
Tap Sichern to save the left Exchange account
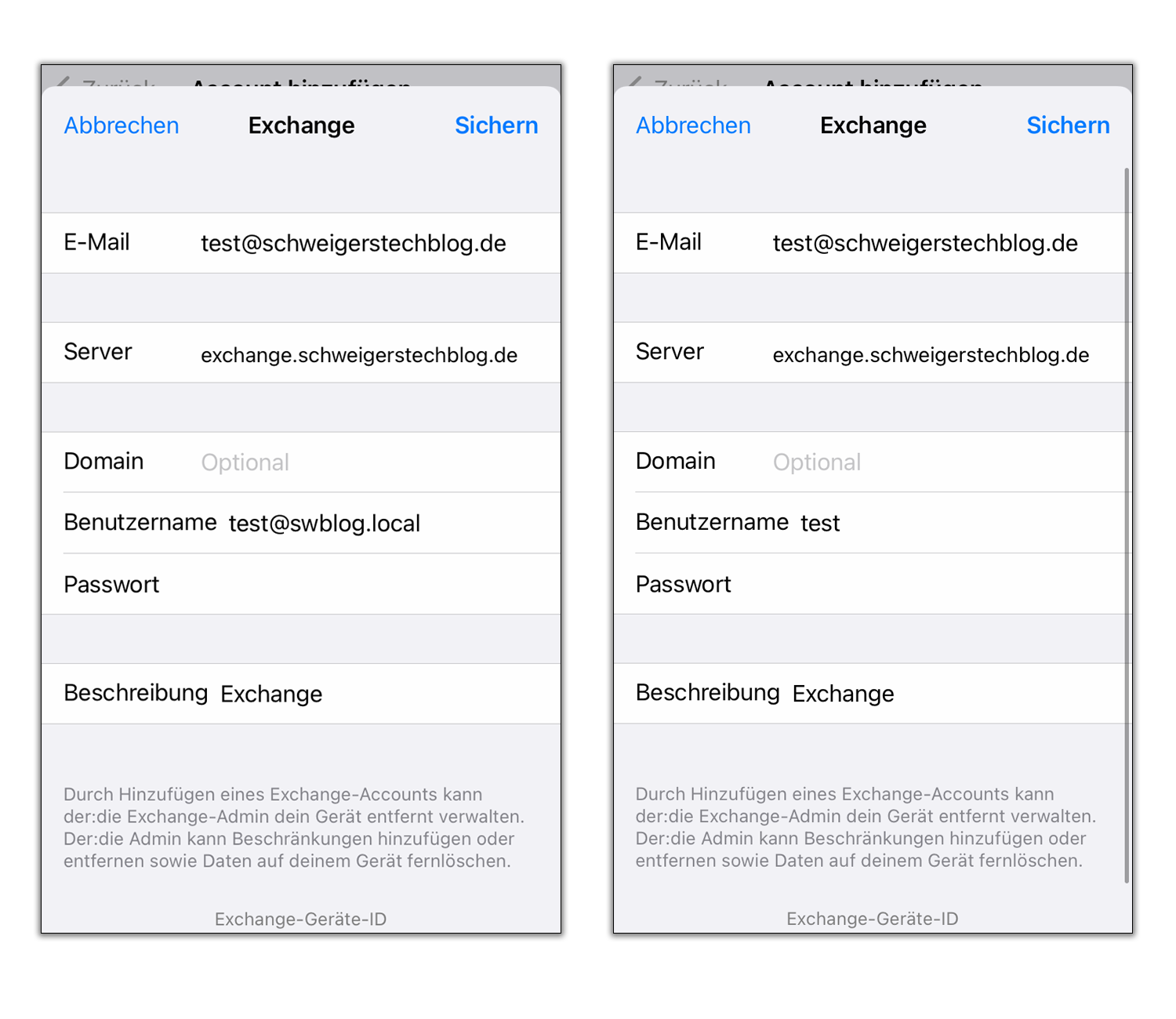(496, 125)
